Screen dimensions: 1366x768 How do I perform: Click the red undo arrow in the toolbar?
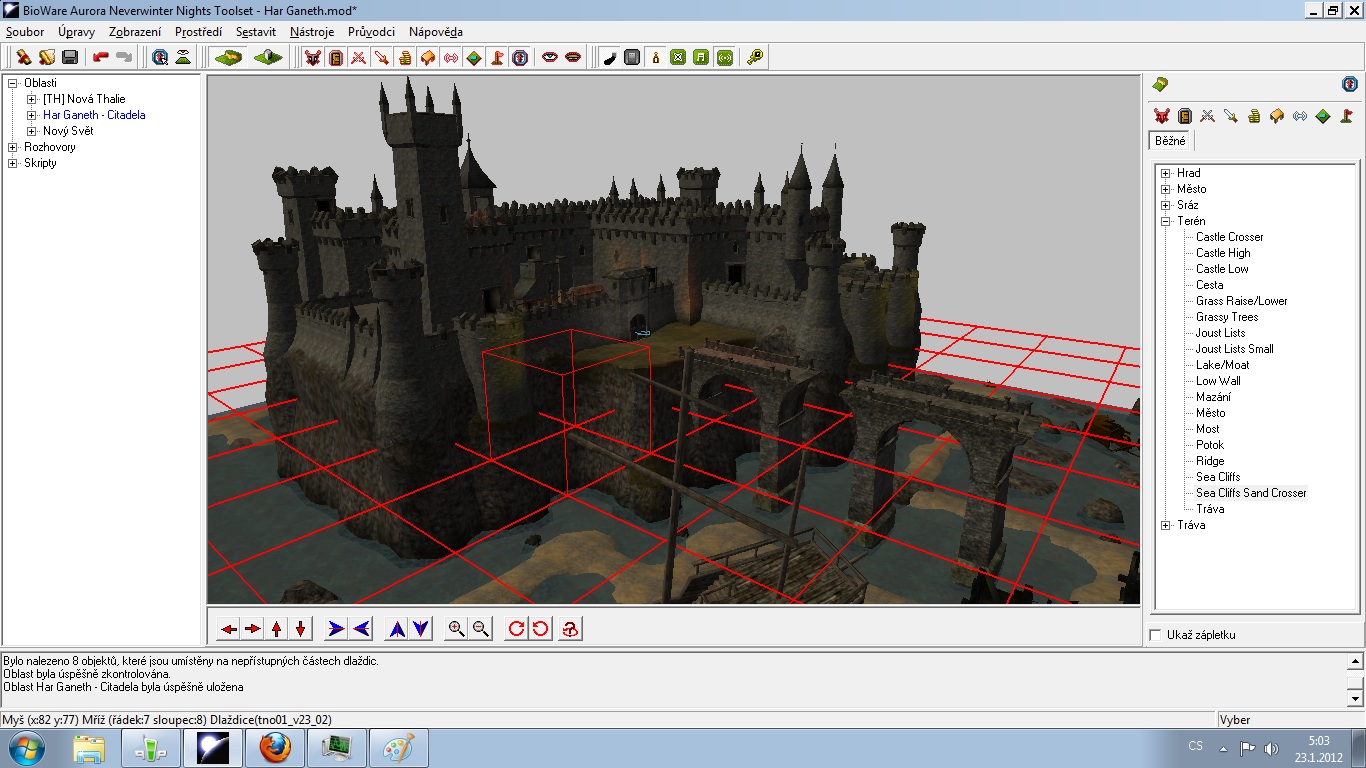click(101, 57)
